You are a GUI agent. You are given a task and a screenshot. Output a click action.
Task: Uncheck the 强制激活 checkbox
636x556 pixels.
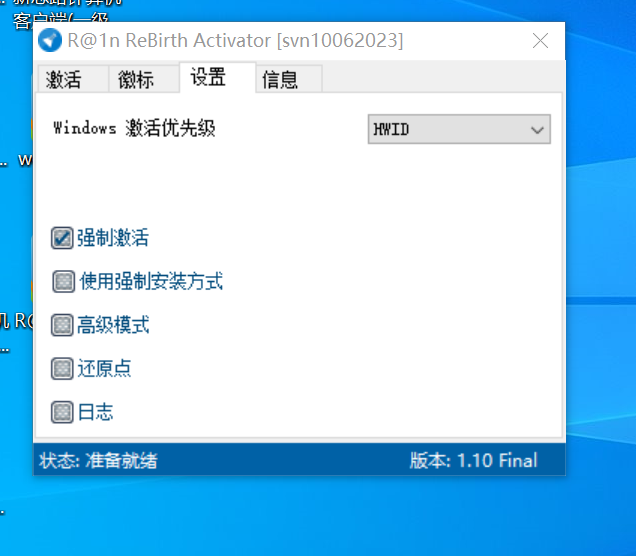point(62,238)
